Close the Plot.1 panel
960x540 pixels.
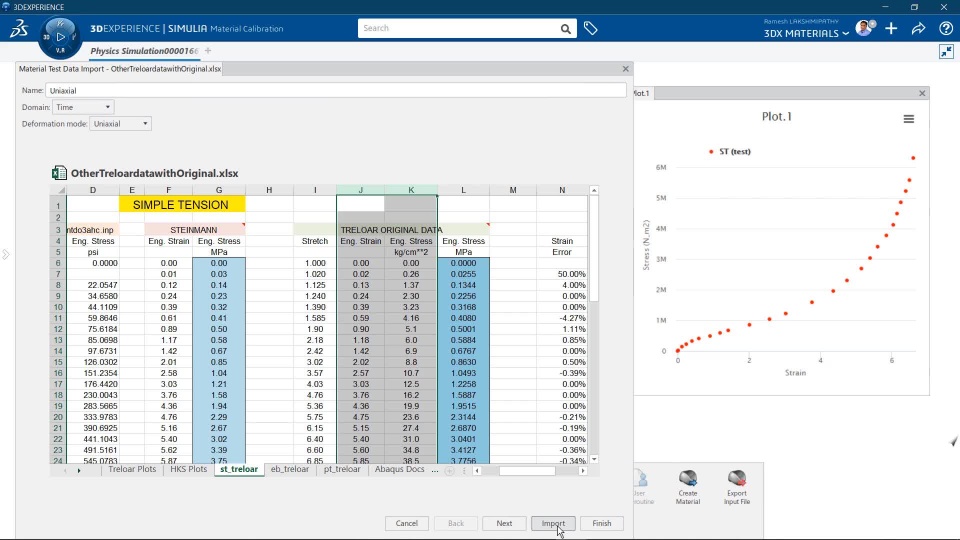tap(922, 93)
